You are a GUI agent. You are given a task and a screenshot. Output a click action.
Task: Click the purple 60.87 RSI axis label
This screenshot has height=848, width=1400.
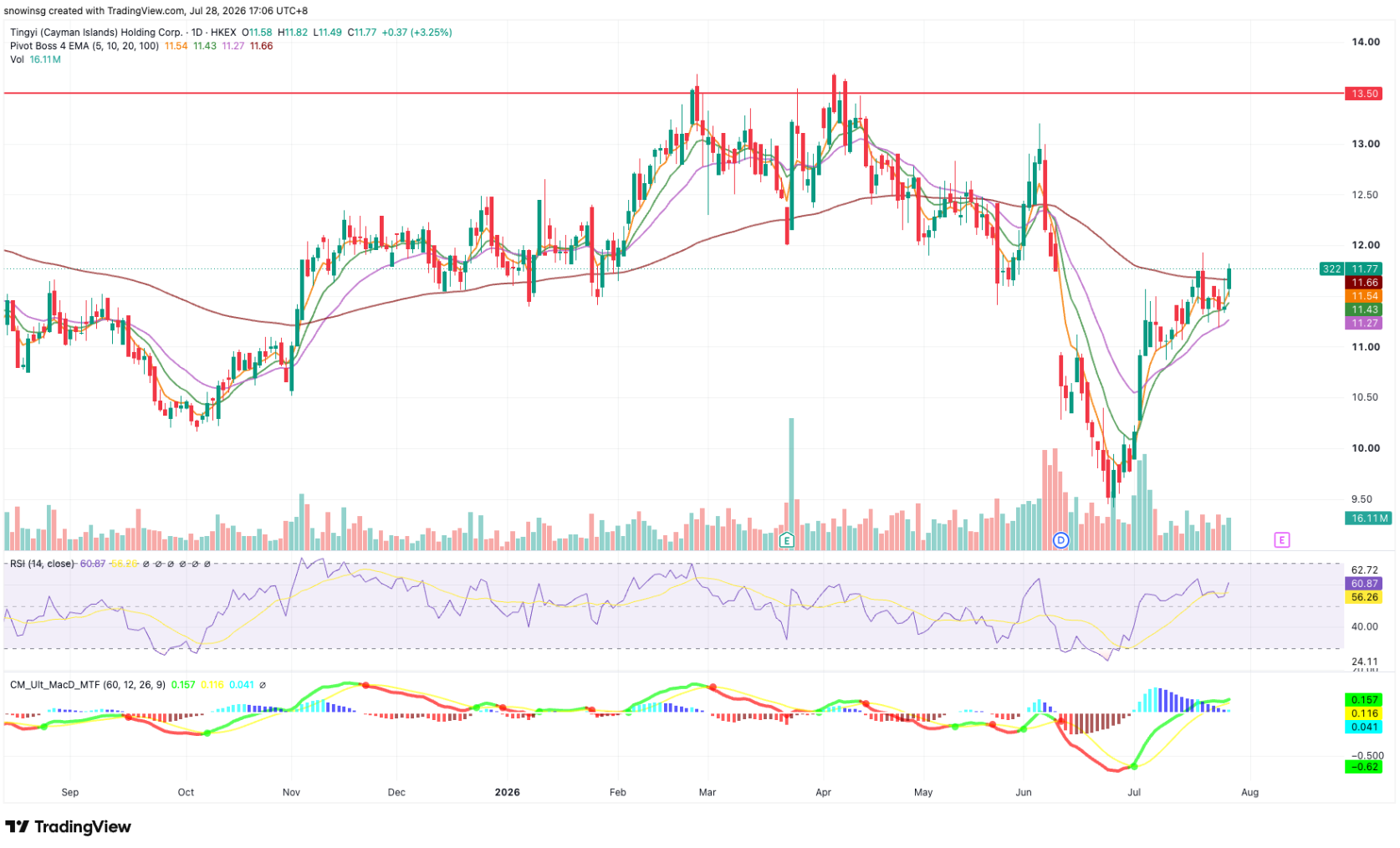point(1364,584)
